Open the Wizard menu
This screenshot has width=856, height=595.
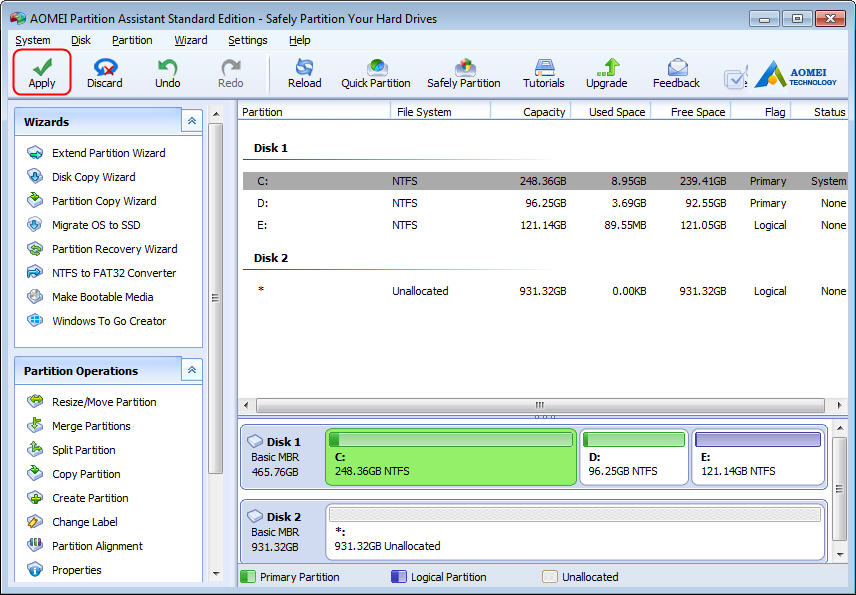click(x=191, y=40)
